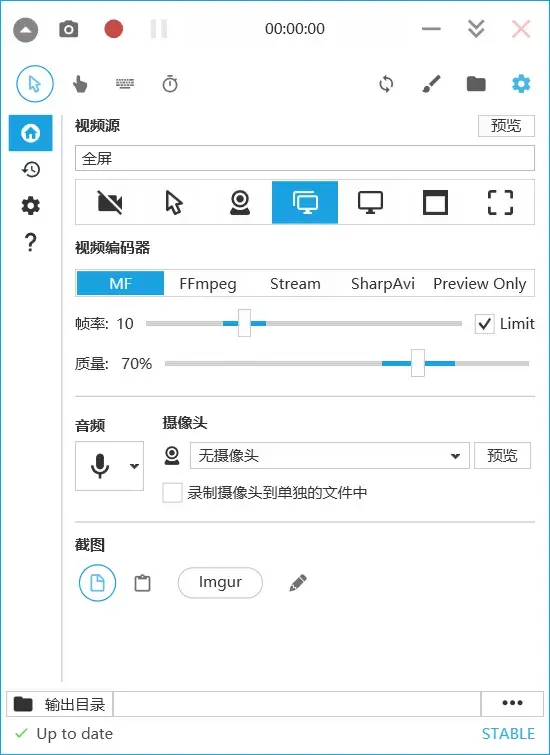The width and height of the screenshot is (550, 755).
Task: Click the microphone audio icon
Action: click(x=100, y=466)
